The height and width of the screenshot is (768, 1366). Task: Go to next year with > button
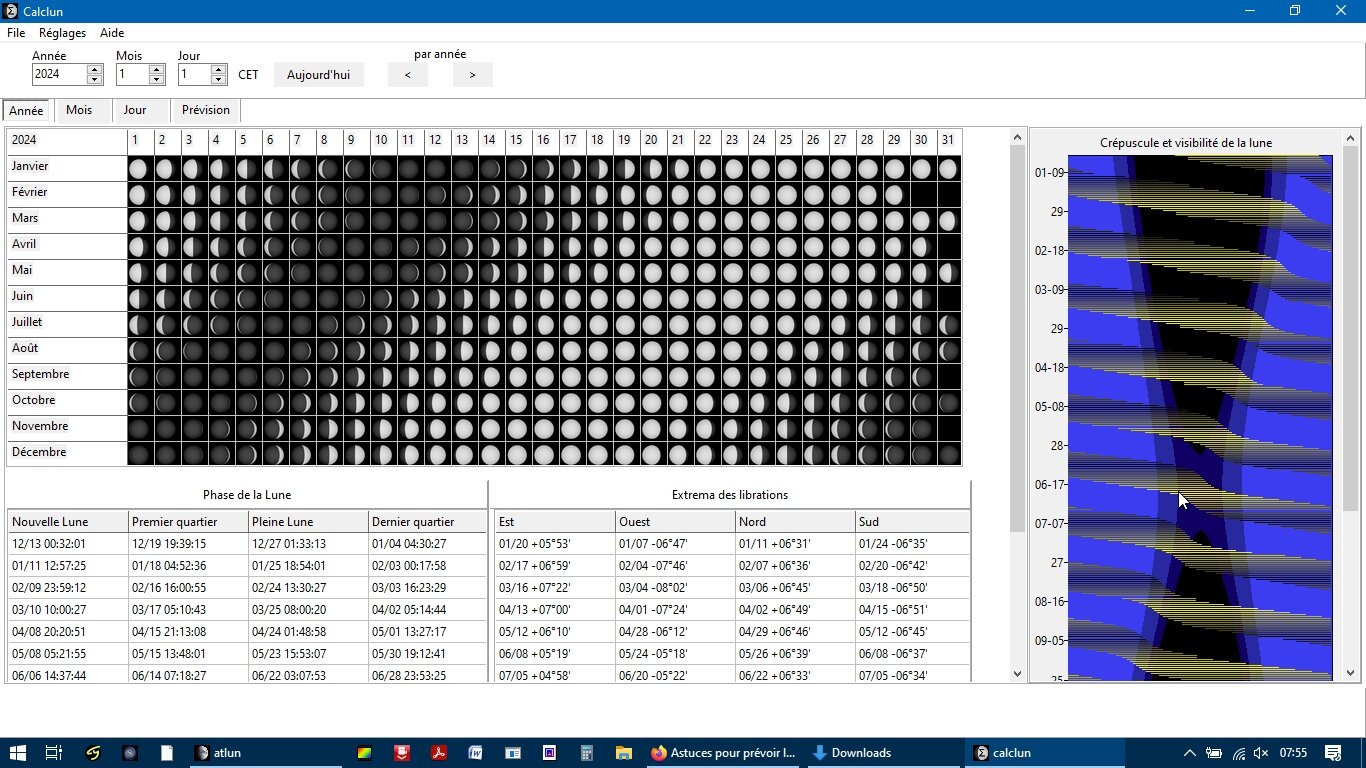[x=473, y=75]
